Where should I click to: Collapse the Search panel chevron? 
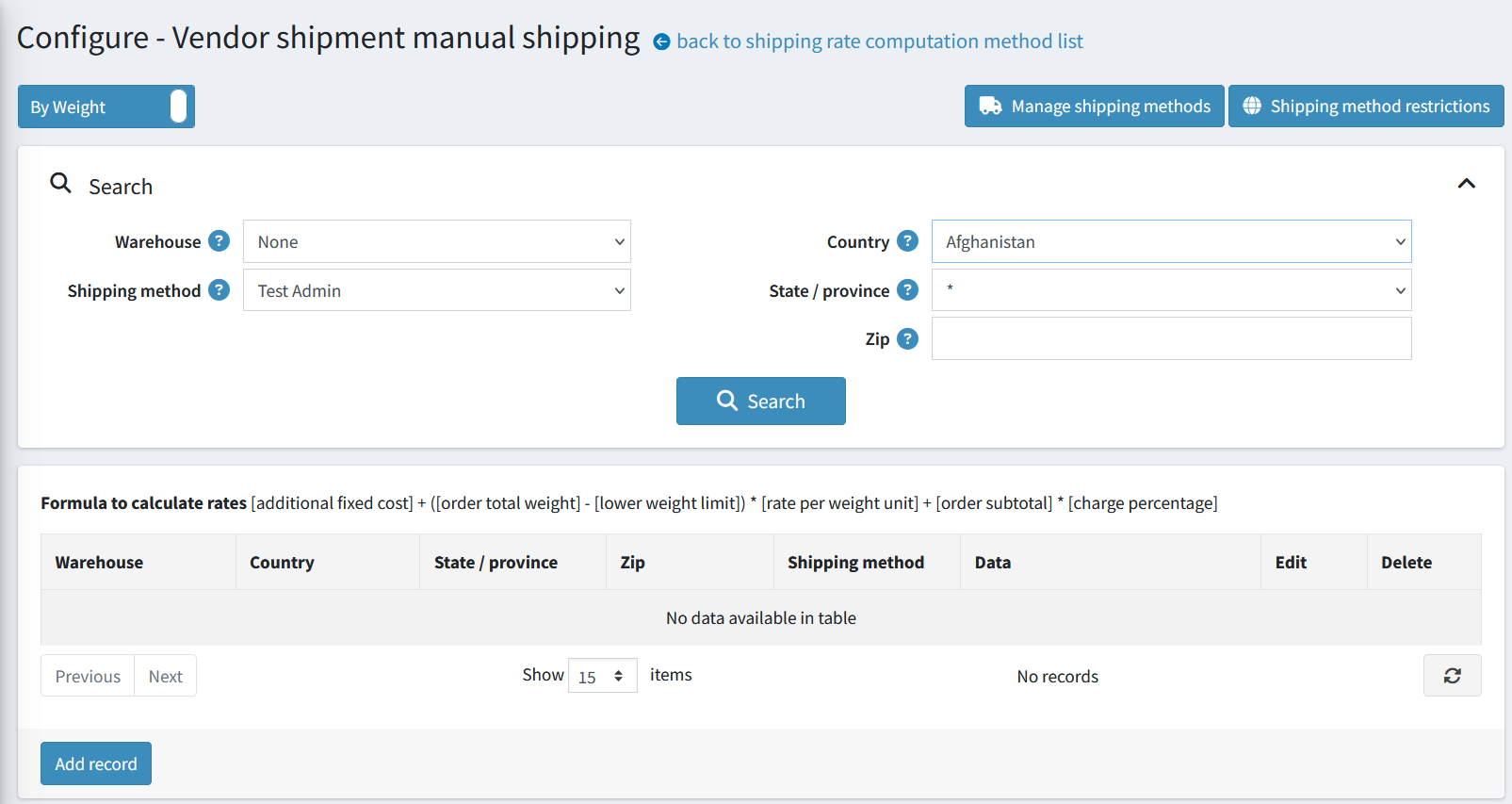[1467, 184]
